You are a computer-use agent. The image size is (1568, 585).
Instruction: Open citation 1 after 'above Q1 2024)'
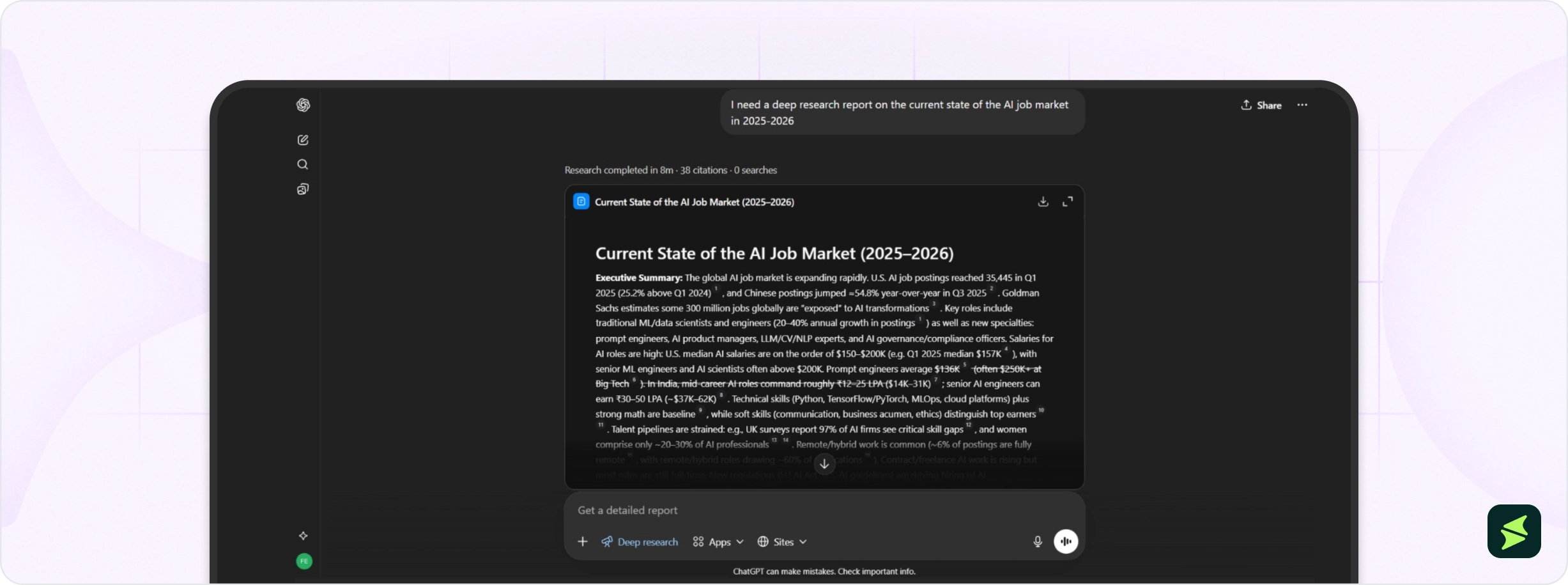coord(716,289)
